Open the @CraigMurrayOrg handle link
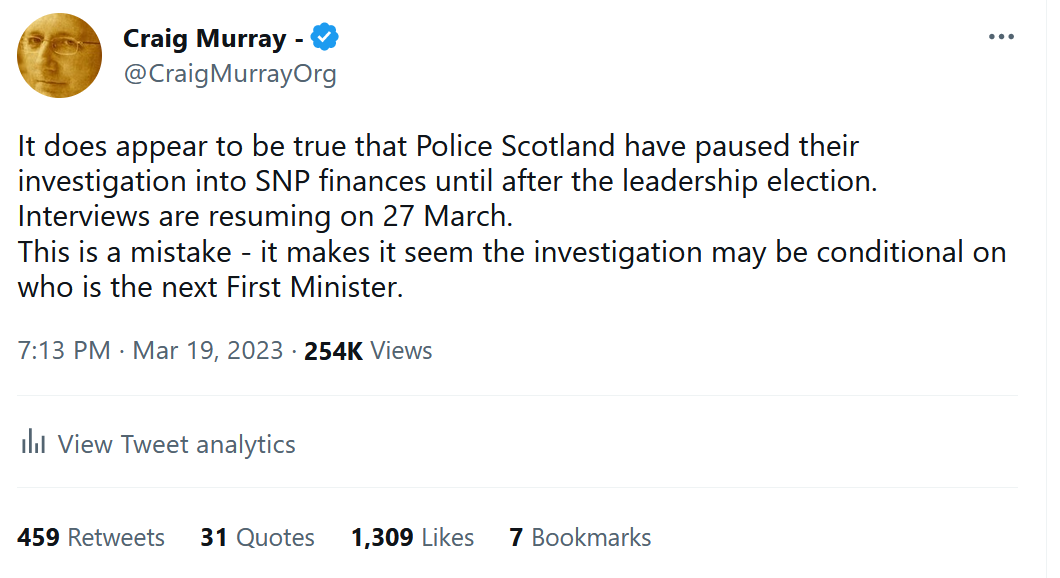Screen dimensions: 1060x578 pyautogui.click(x=229, y=74)
